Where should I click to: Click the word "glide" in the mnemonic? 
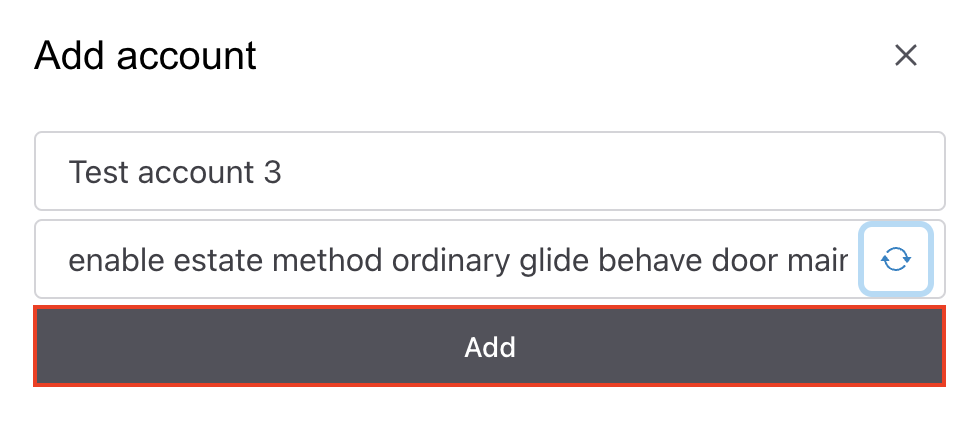(555, 261)
